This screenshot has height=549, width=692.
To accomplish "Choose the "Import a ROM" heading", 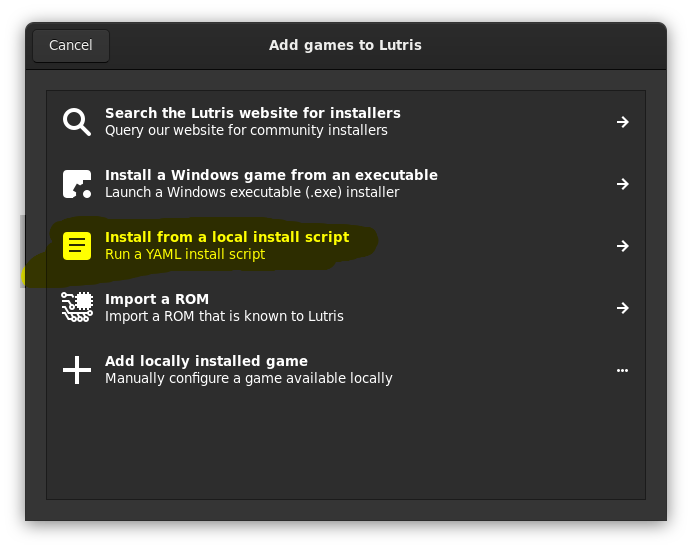I will 157,299.
